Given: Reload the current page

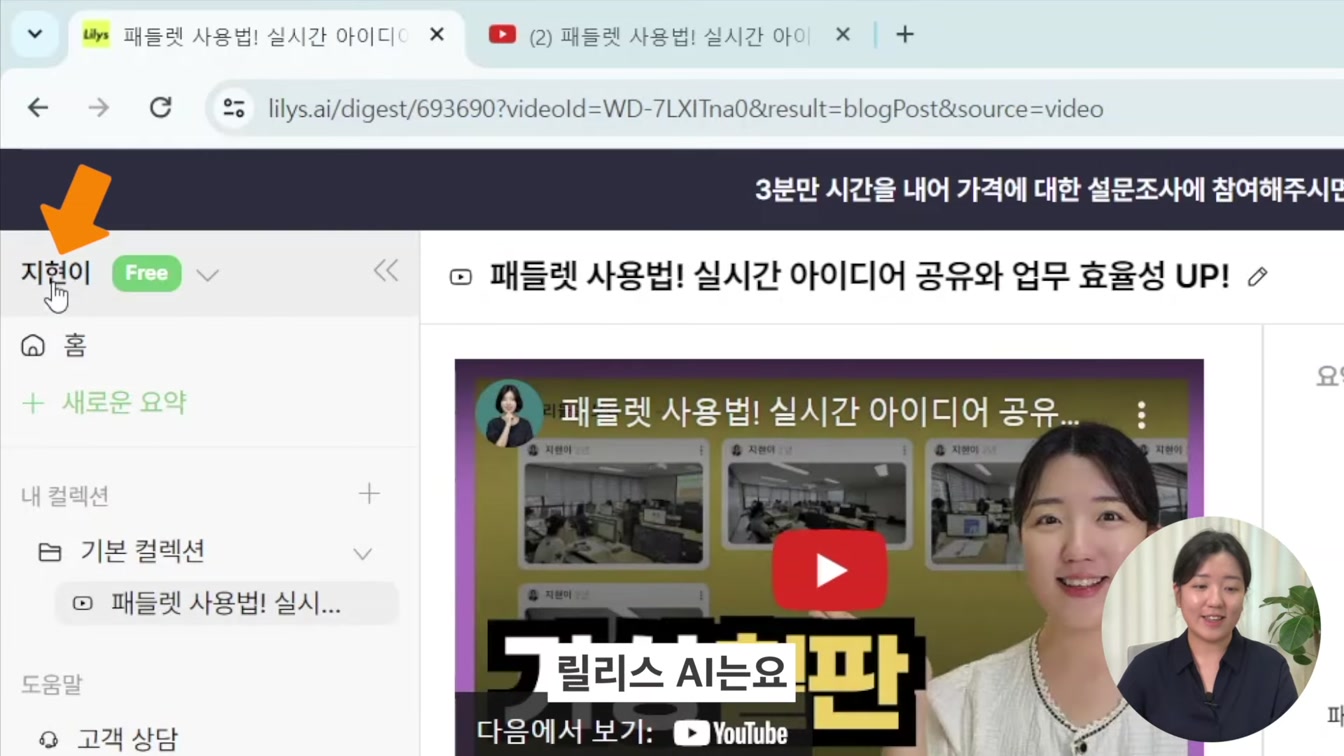Looking at the screenshot, I should tap(161, 108).
